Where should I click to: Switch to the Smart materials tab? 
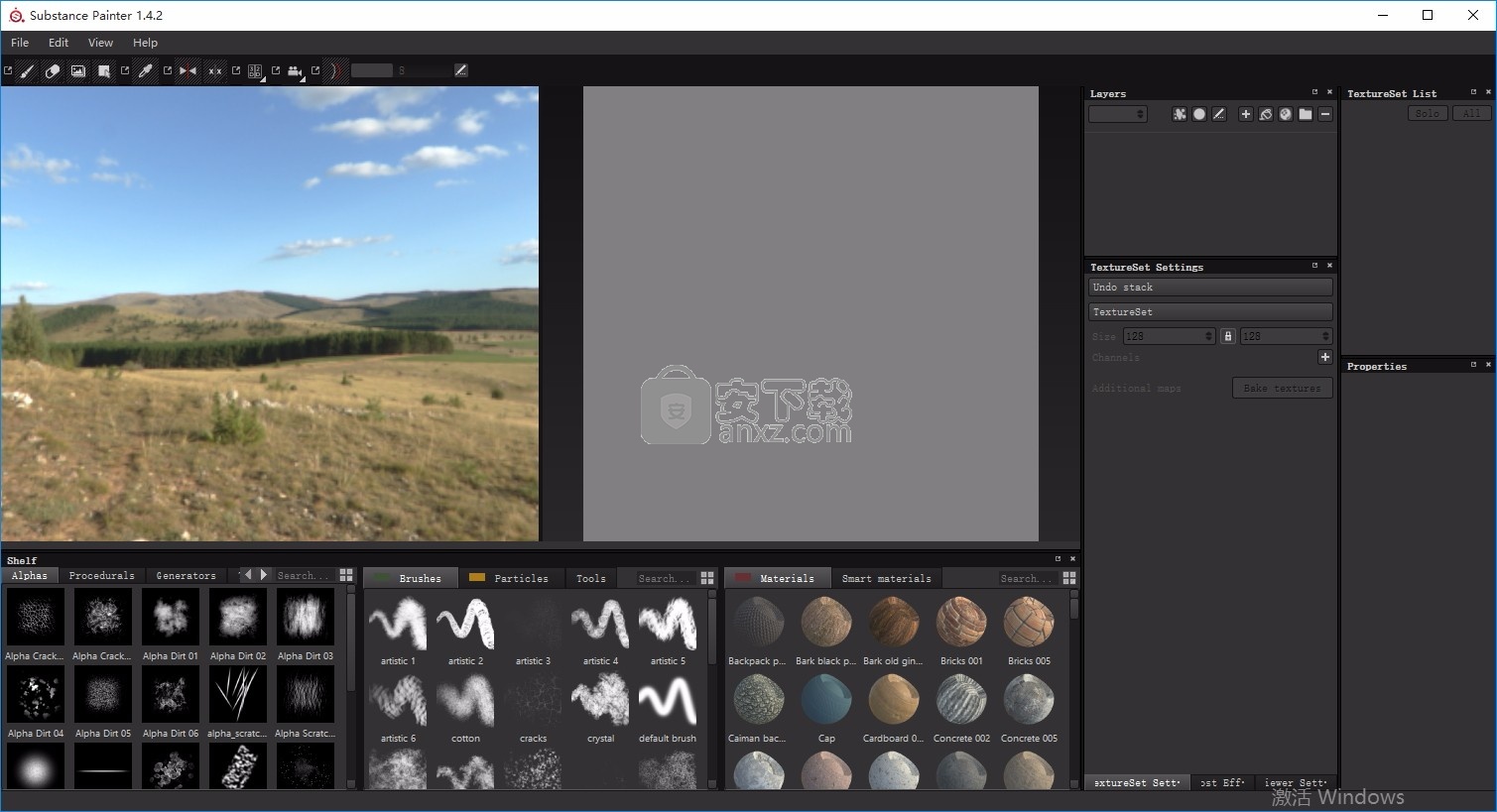tap(887, 578)
